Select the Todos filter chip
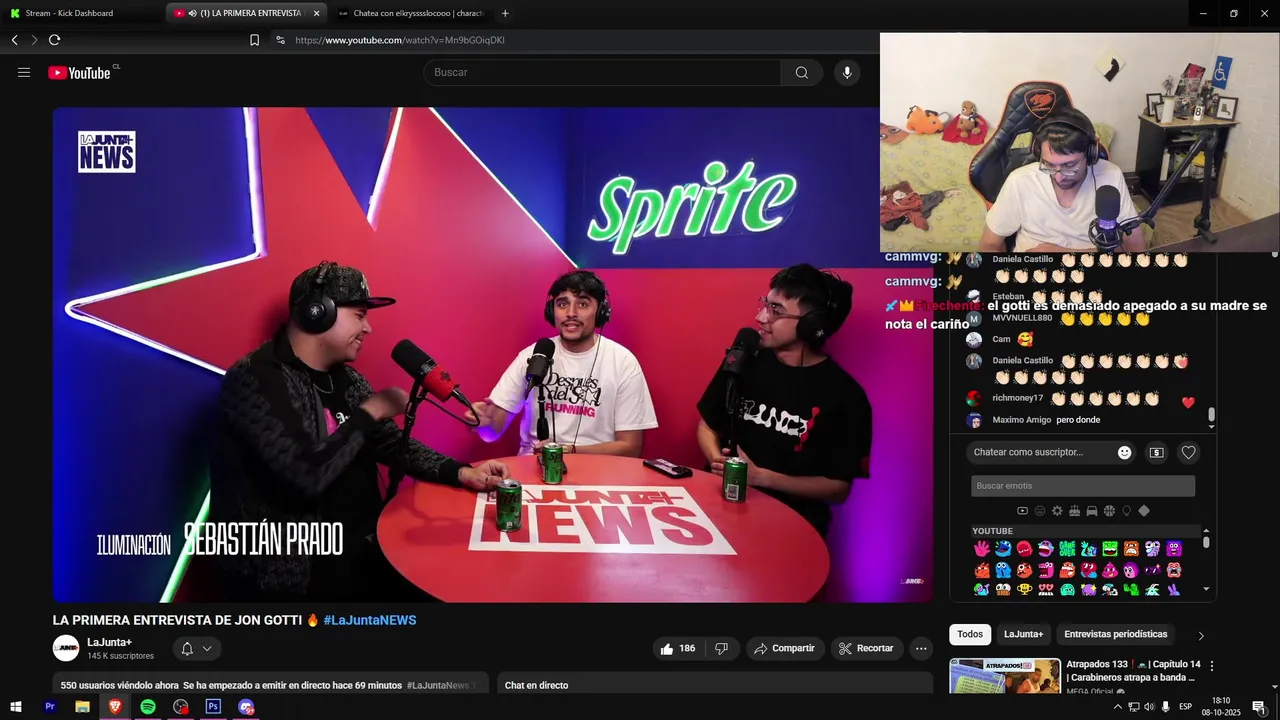 (x=970, y=634)
